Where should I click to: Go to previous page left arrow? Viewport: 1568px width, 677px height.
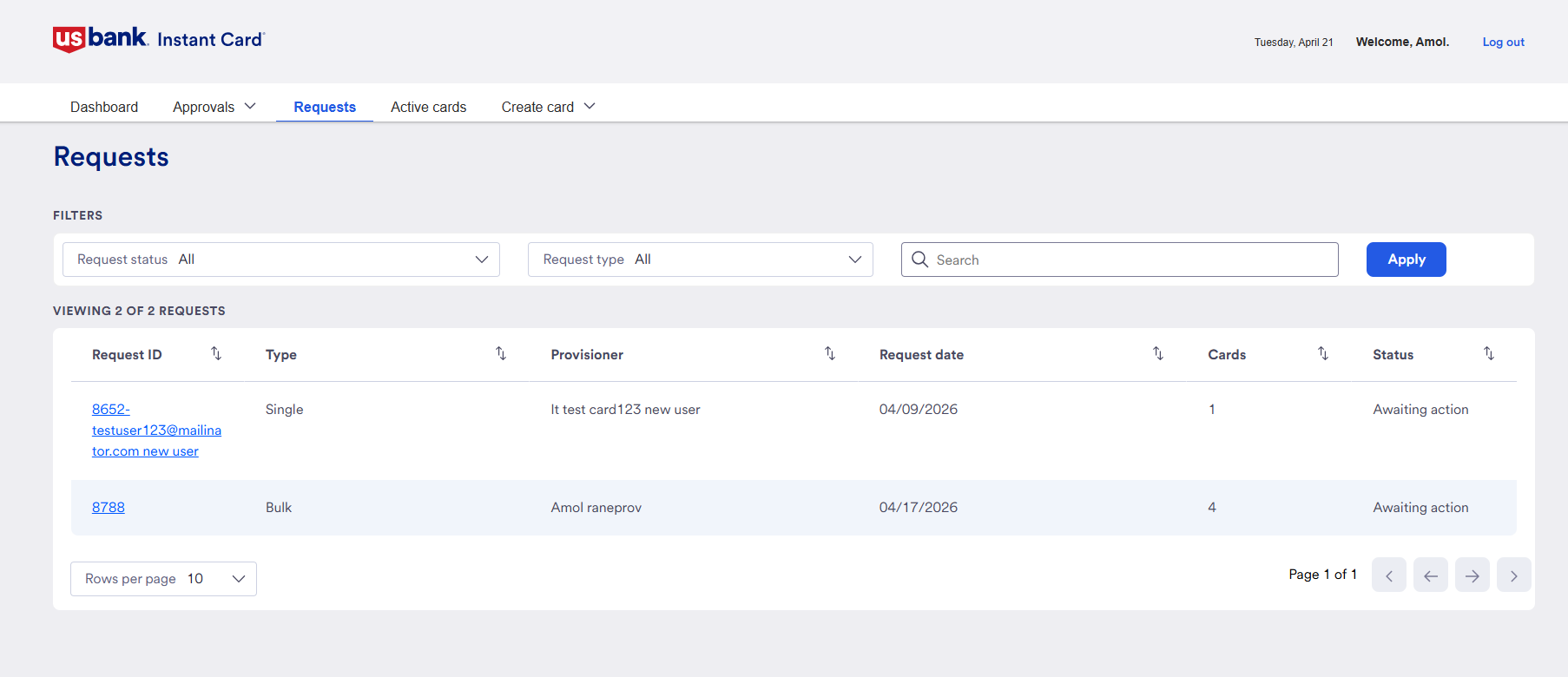coord(1431,575)
